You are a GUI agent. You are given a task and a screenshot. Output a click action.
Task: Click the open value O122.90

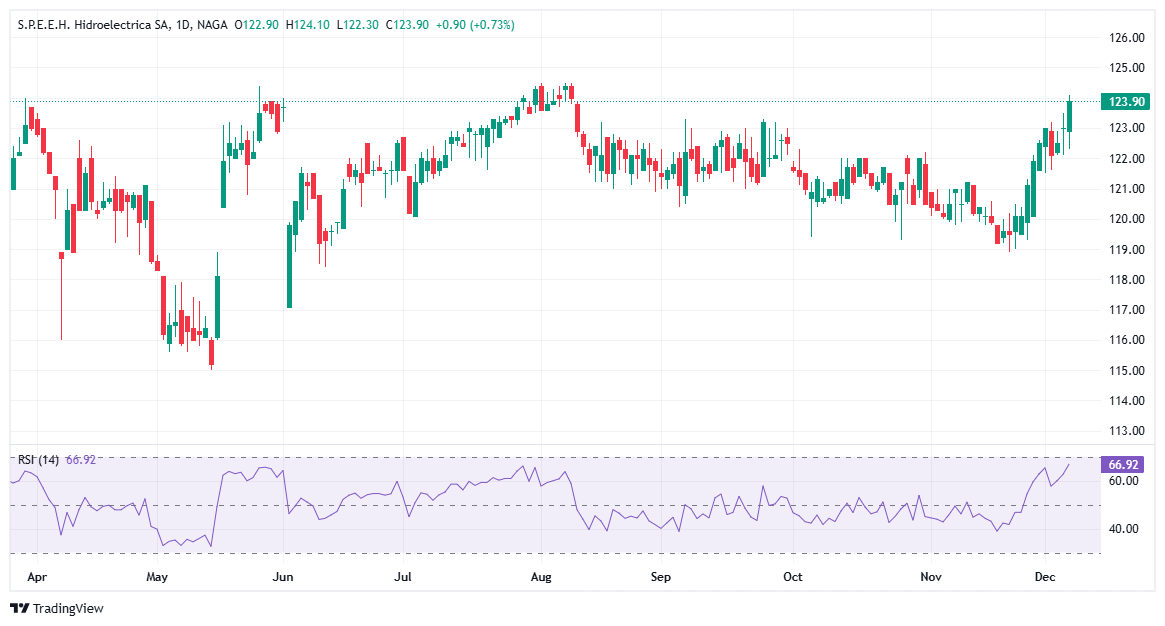(256, 25)
